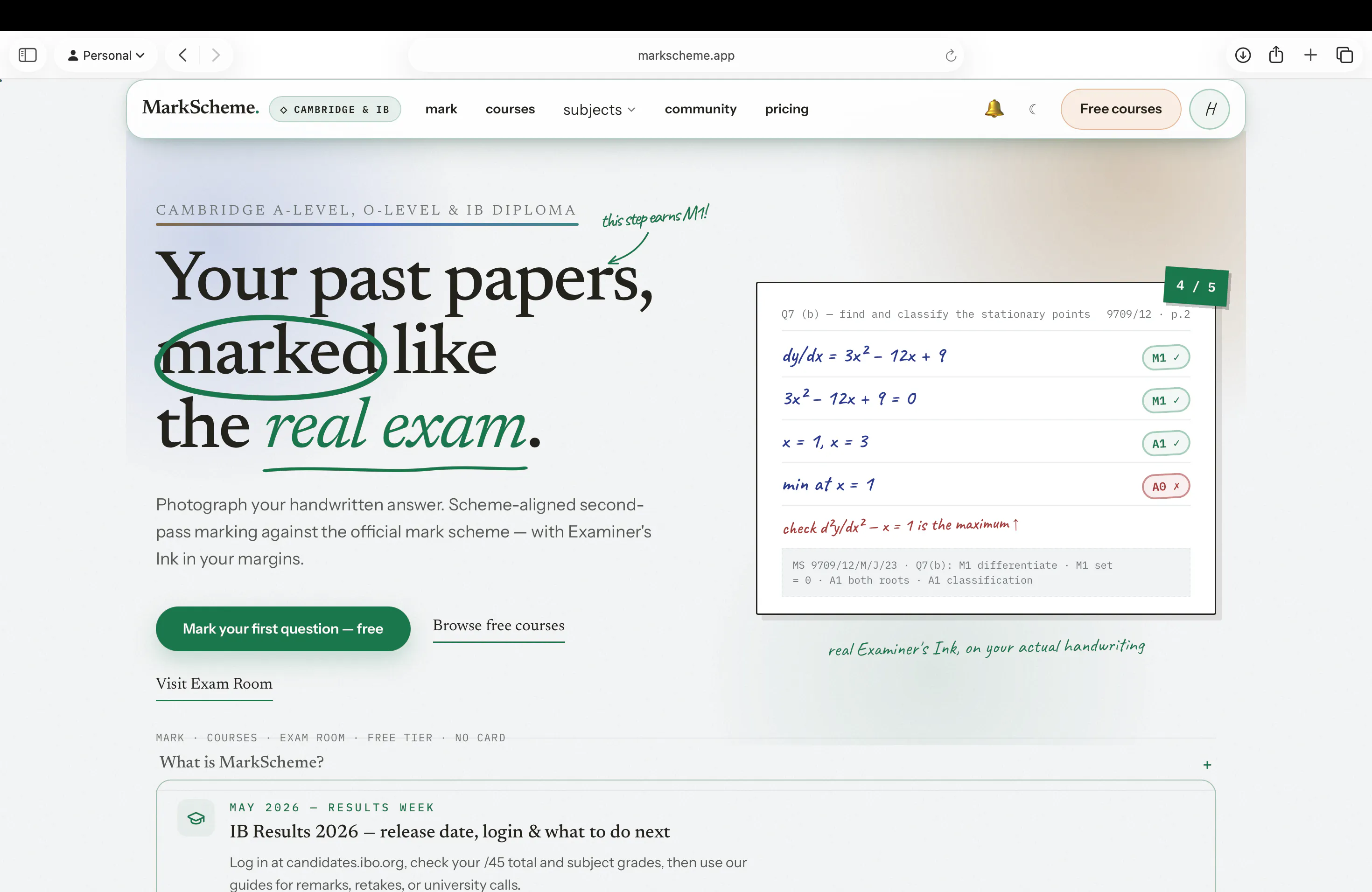The image size is (1372, 892).
Task: Click the M1 badge beside dy/dx line
Action: click(x=1166, y=357)
